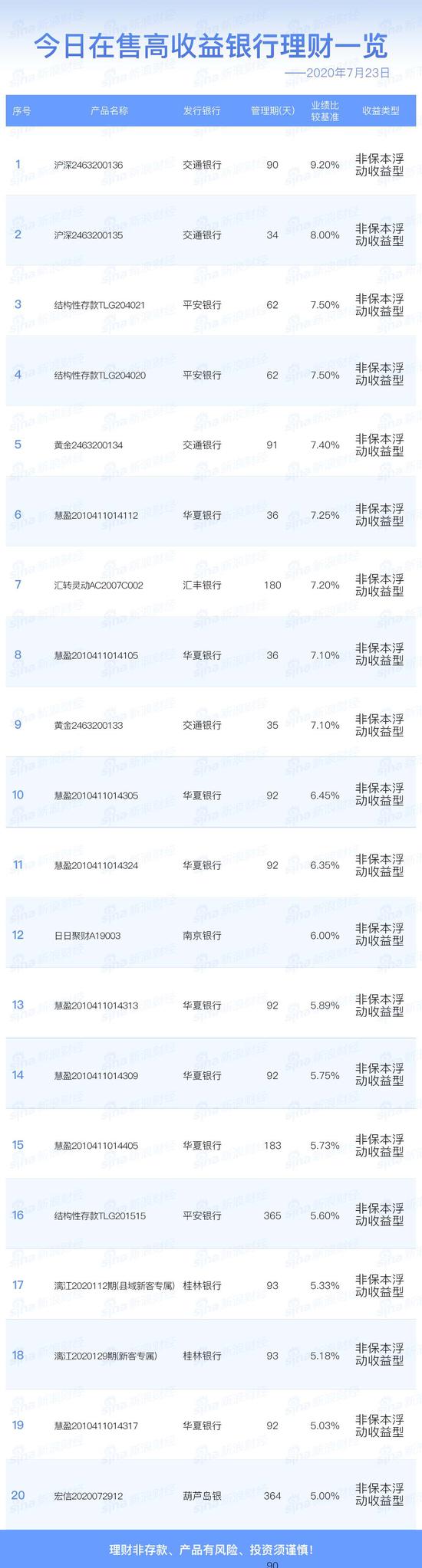Click the 9.20% benchmark value
422x1568 pixels.
325,165
